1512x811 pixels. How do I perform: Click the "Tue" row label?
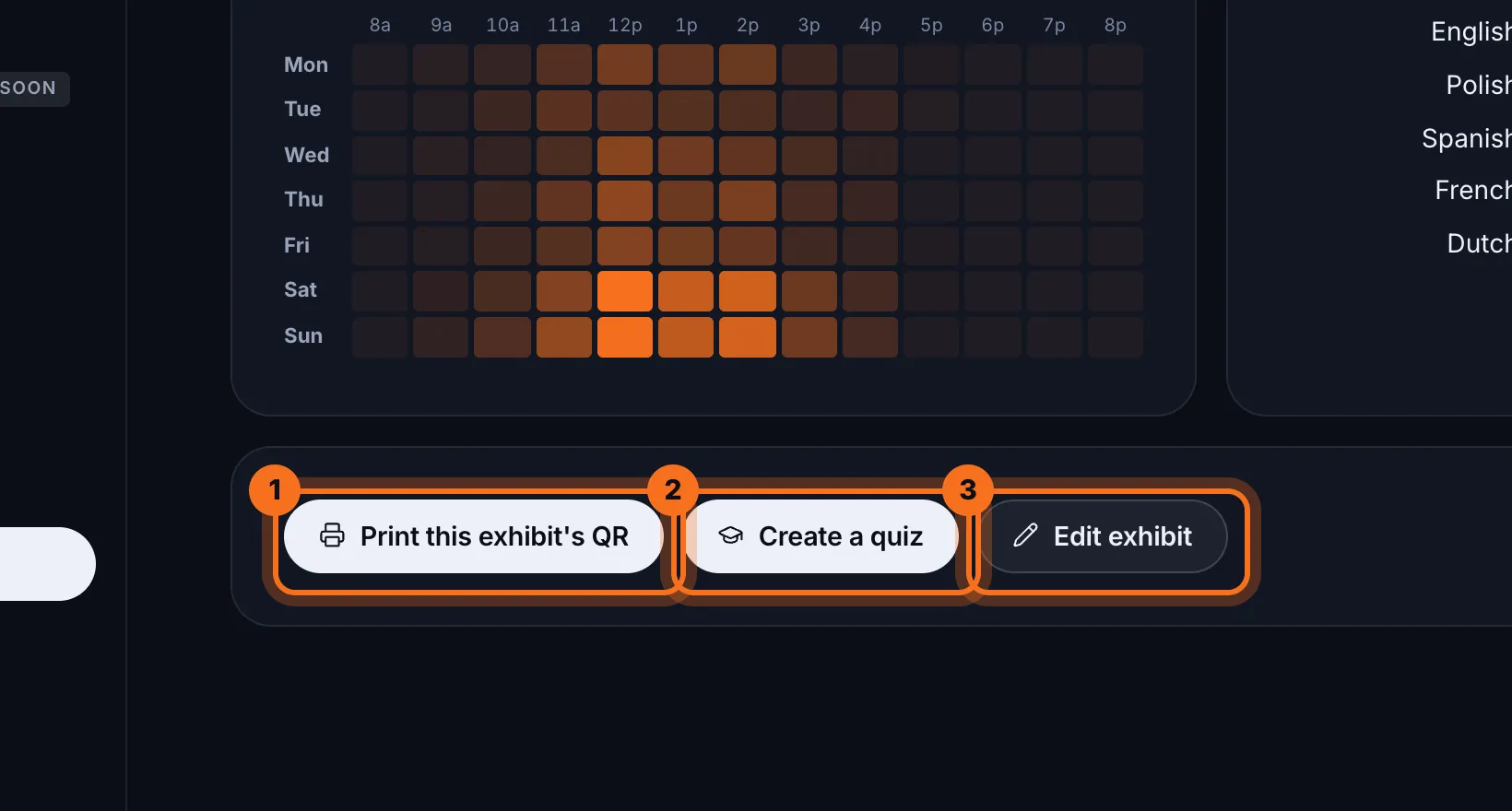(x=302, y=109)
